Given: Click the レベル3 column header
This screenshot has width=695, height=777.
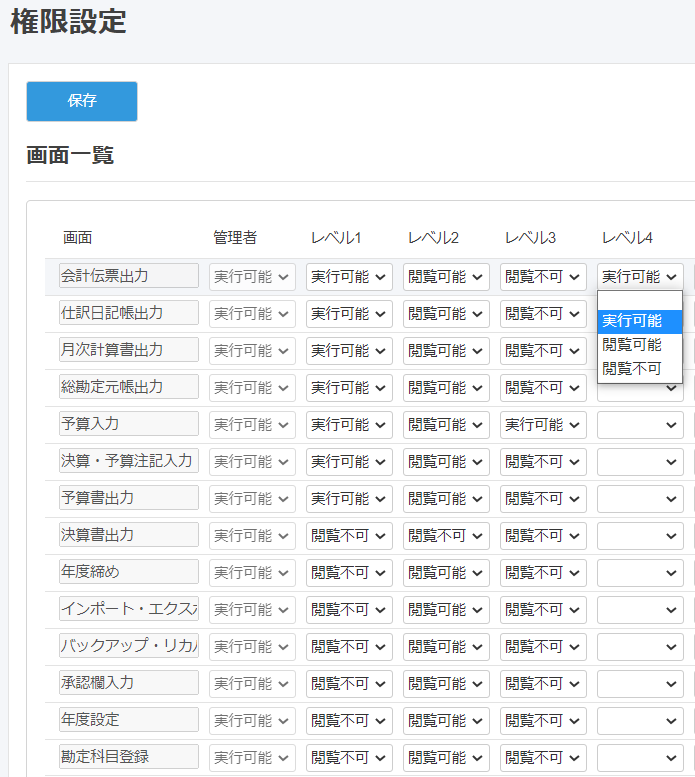Looking at the screenshot, I should coord(530,238).
